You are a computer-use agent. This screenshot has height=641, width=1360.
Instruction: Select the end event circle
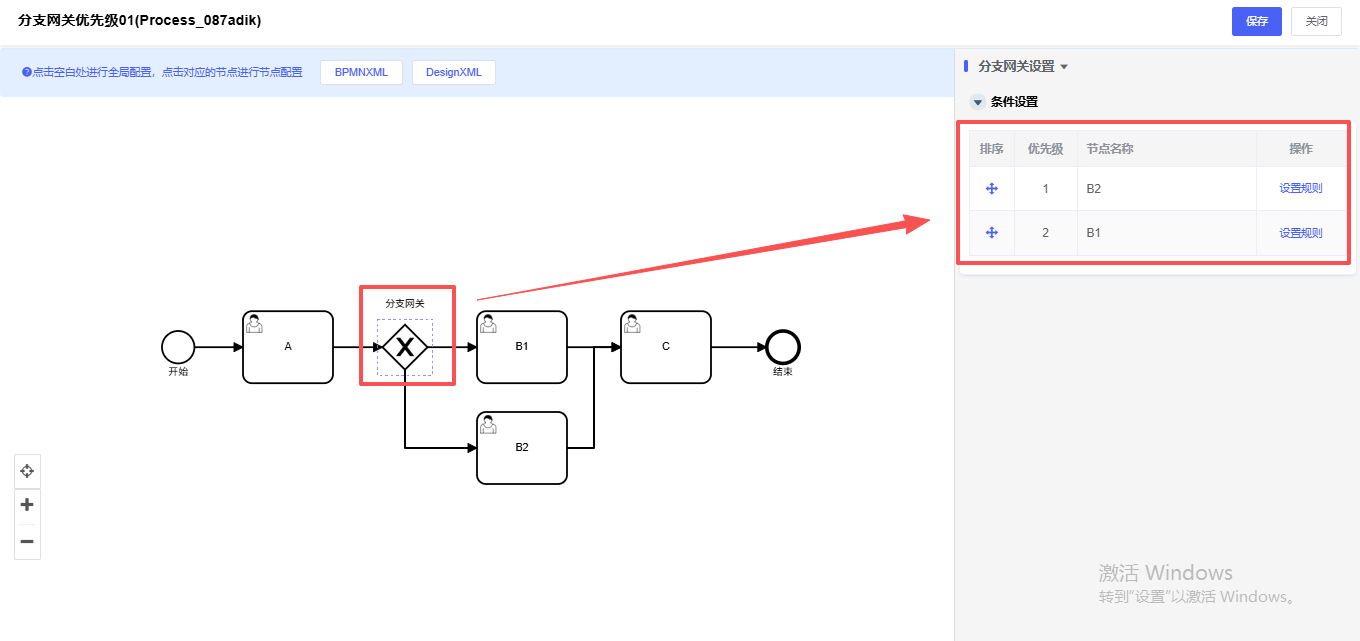pos(783,347)
